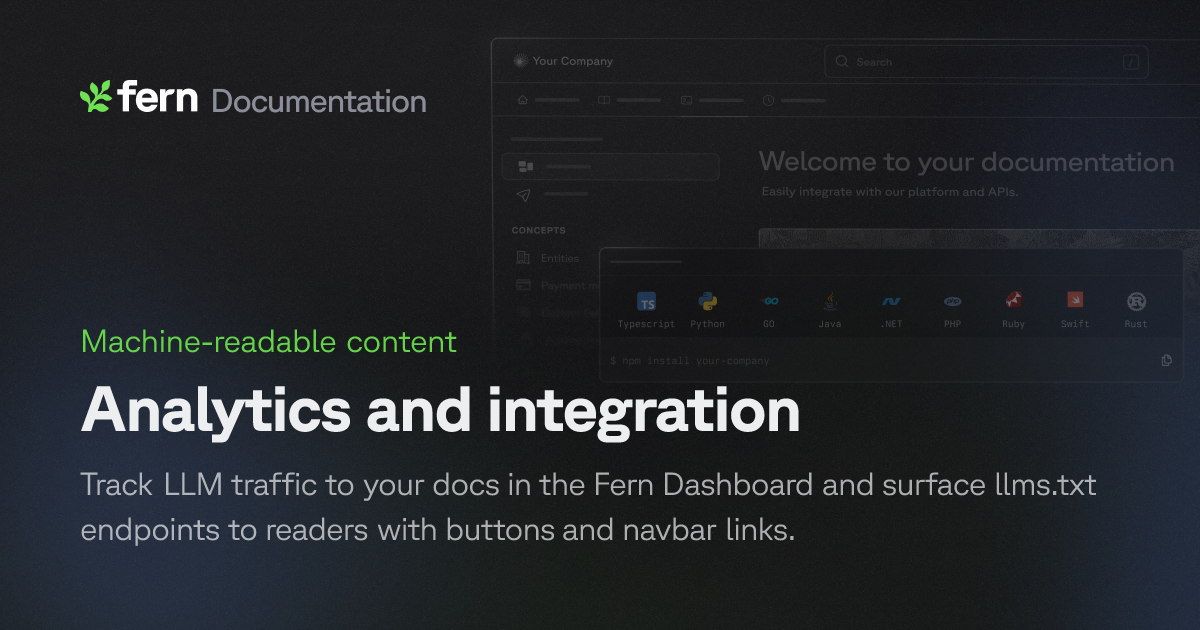Click the Your Company logo icon
The width and height of the screenshot is (1200, 630).
(519, 61)
